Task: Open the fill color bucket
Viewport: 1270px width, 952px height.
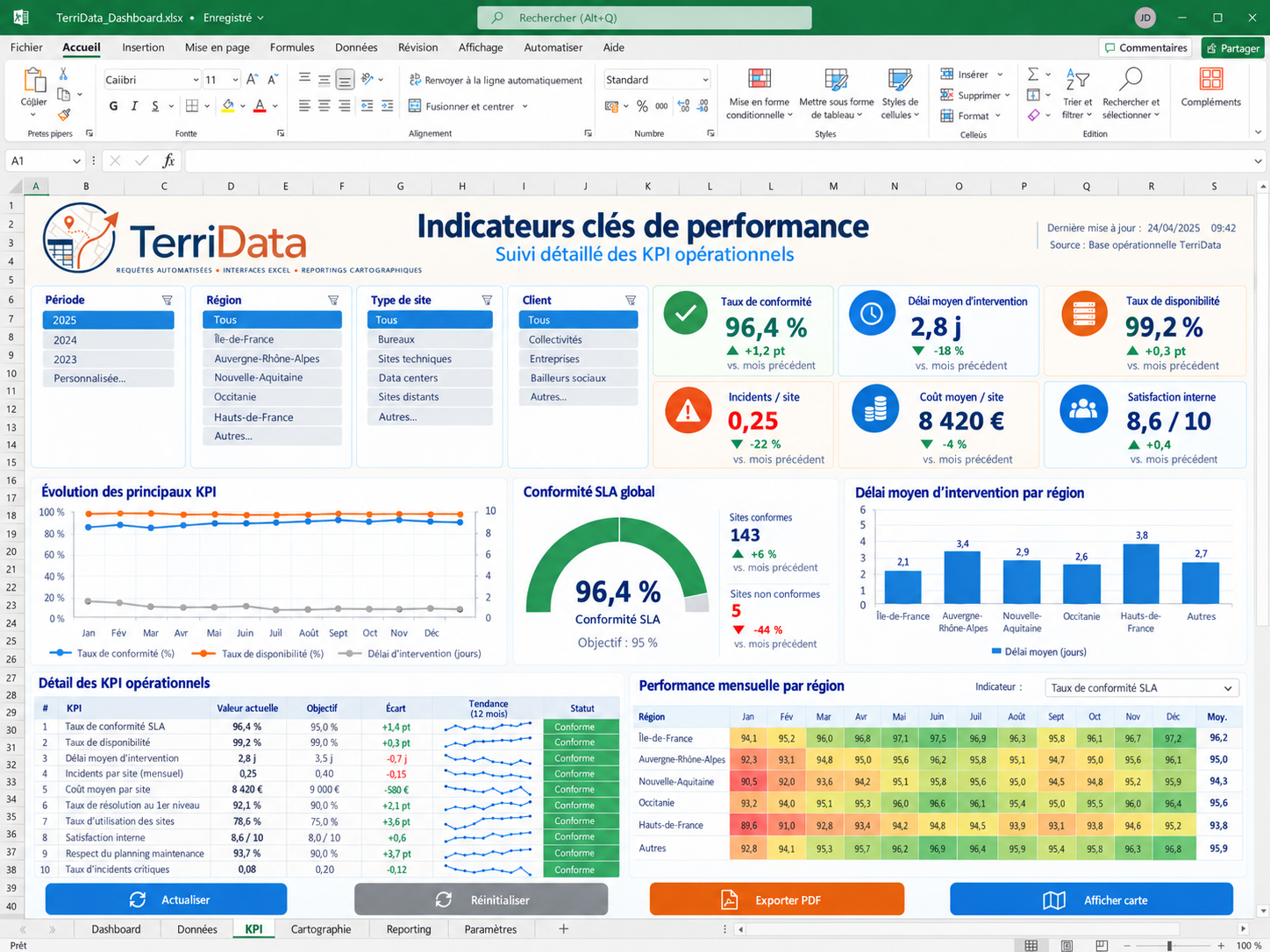Action: (228, 106)
